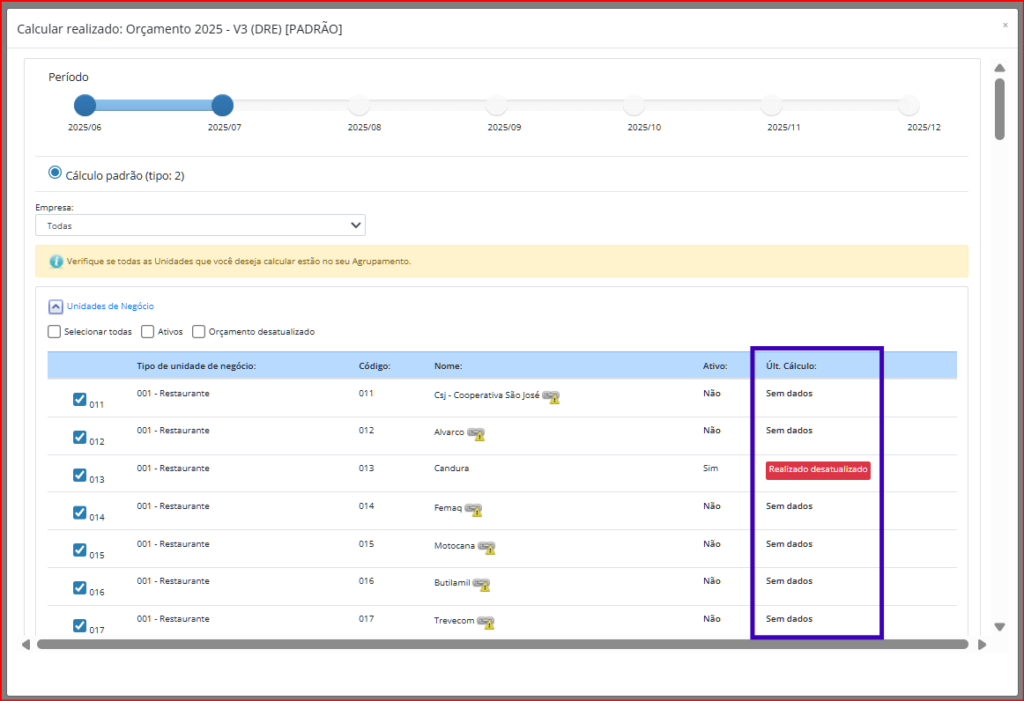
Task: Close the Calcular realizado dialog
Action: click(x=1005, y=25)
